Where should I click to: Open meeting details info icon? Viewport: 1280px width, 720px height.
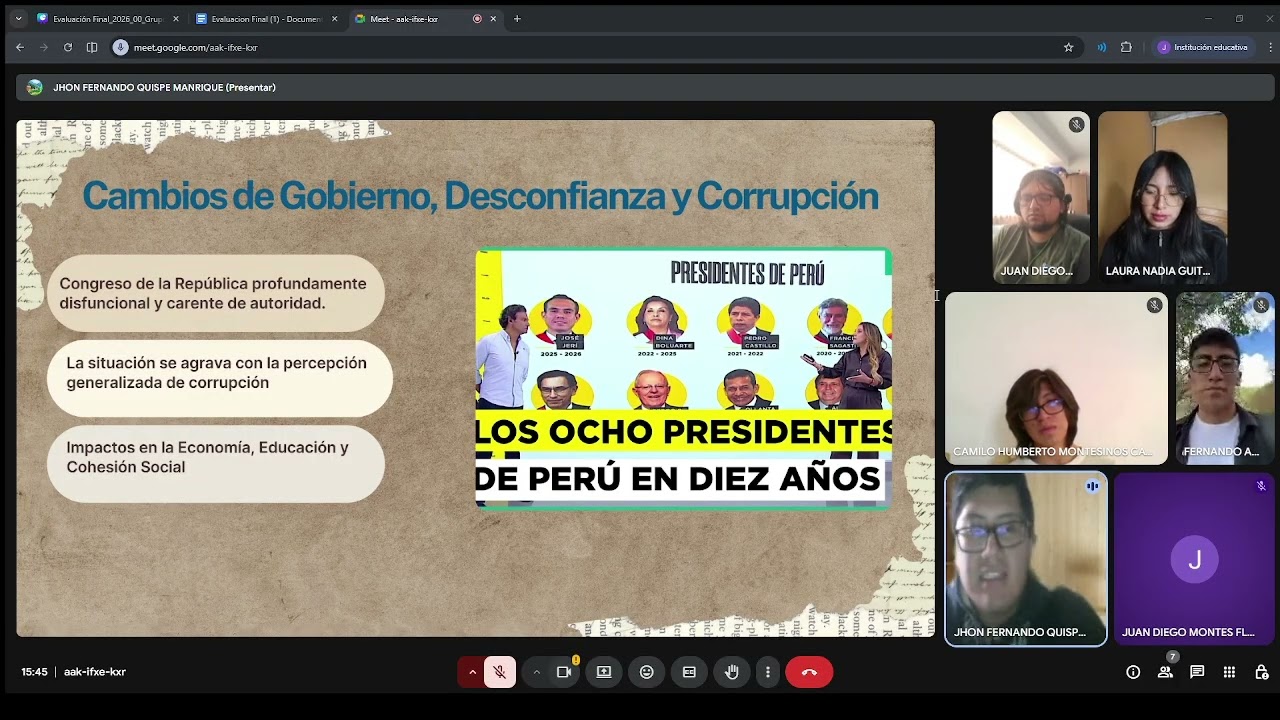pos(1133,672)
